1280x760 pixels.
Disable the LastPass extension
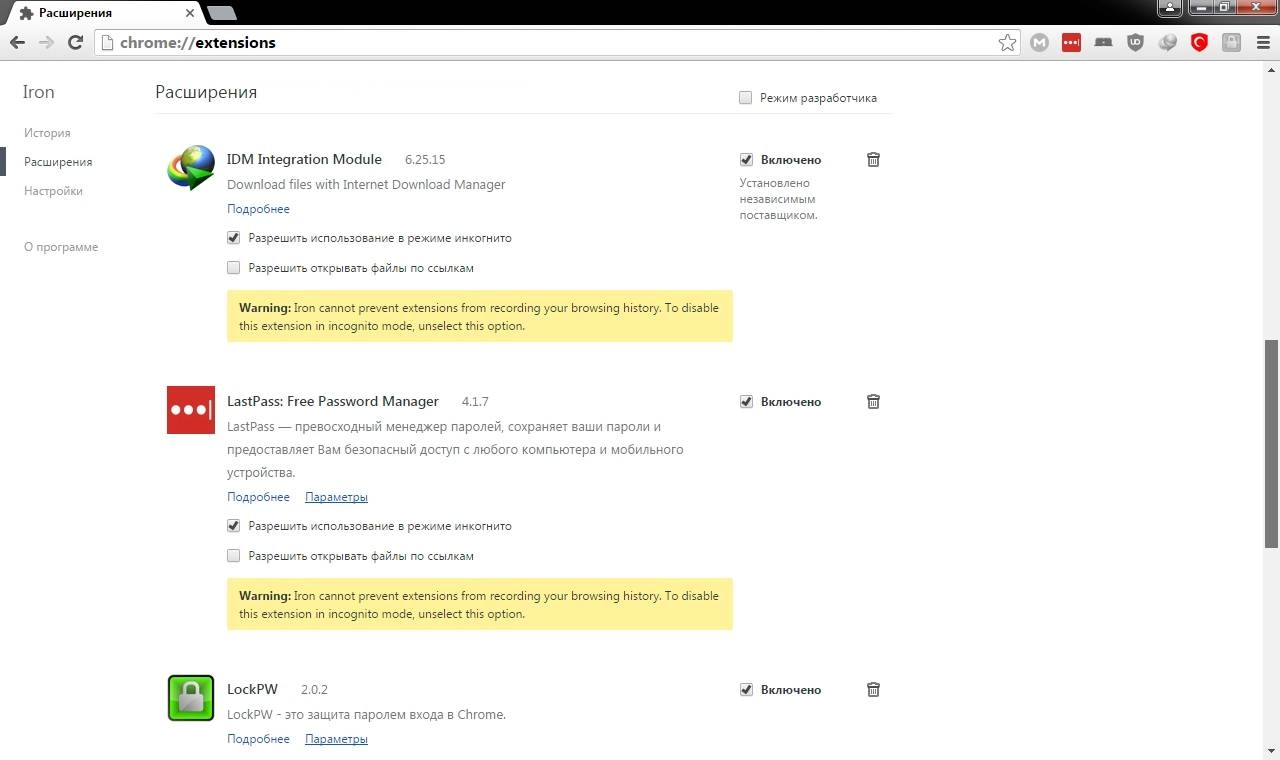click(746, 402)
